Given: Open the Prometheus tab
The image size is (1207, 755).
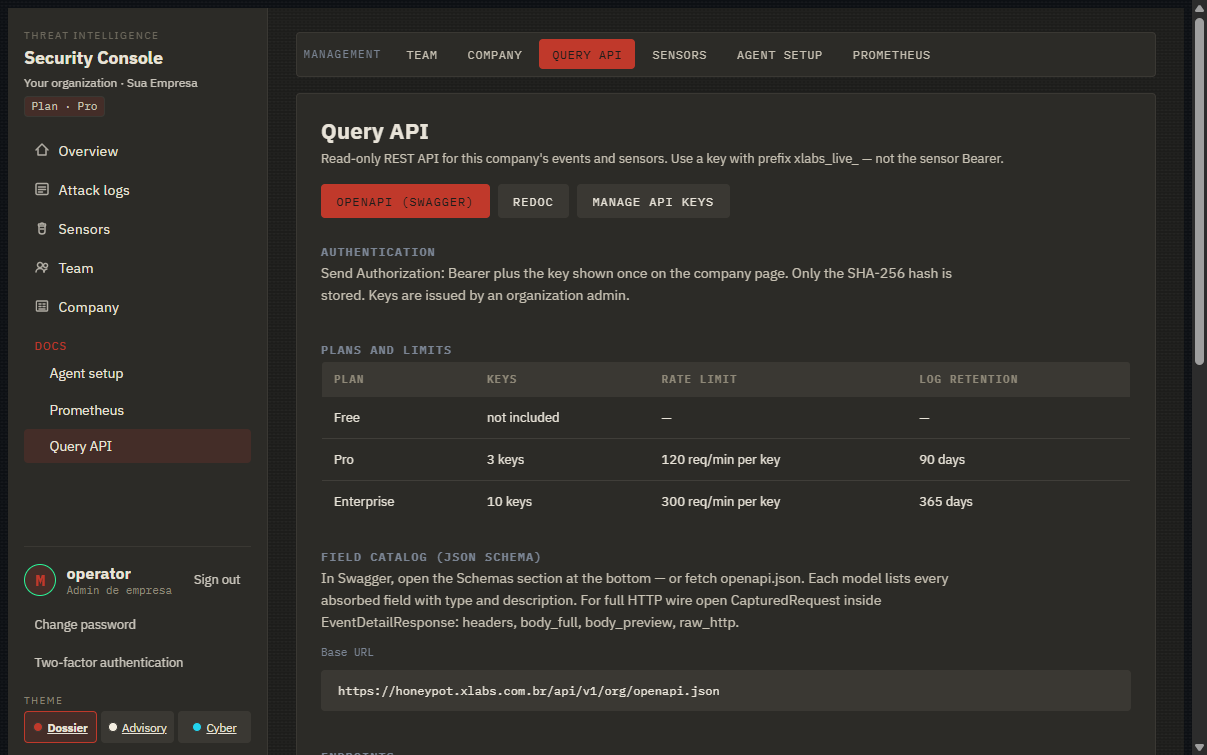Looking at the screenshot, I should pos(891,55).
